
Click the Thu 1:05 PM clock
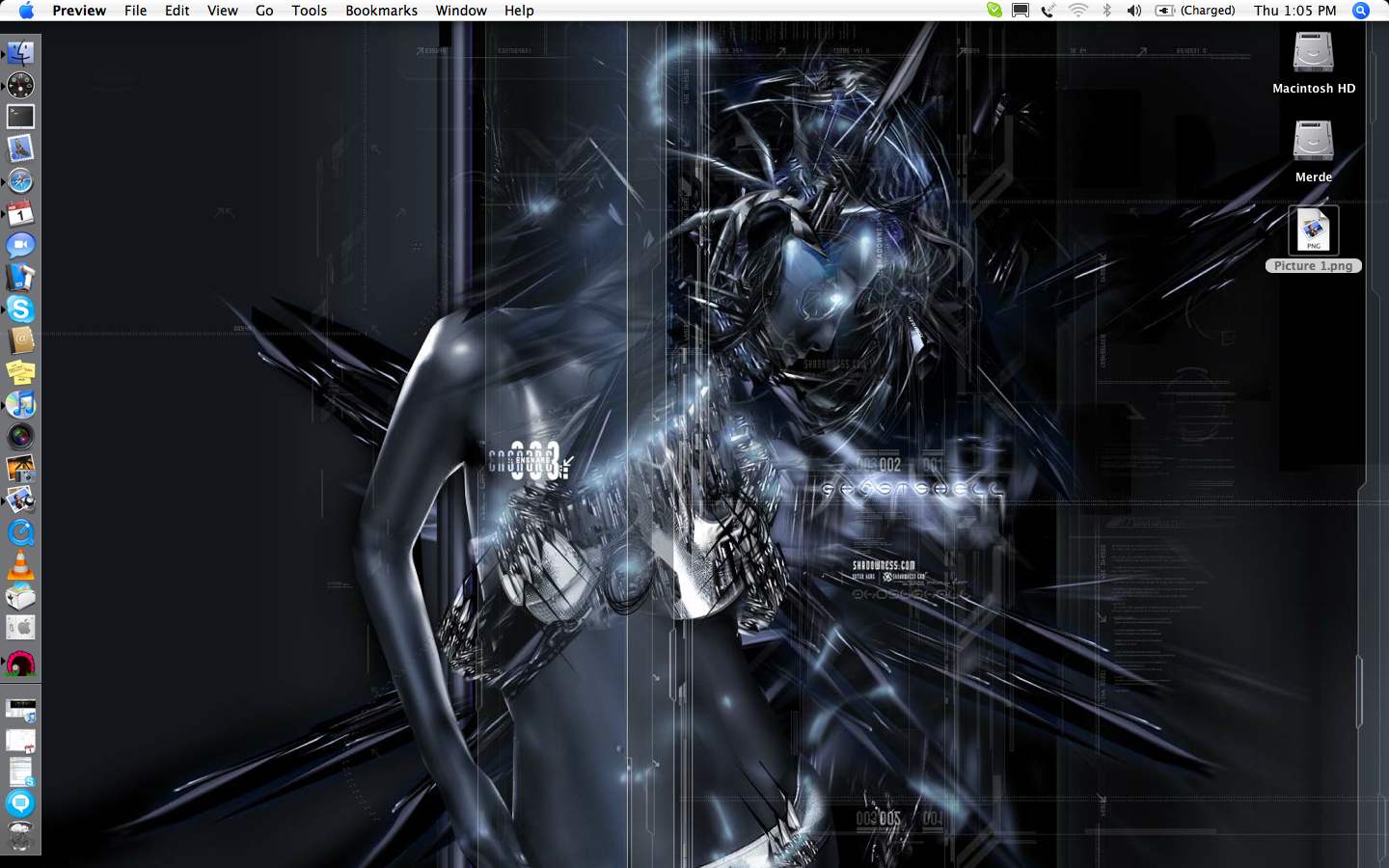click(x=1295, y=11)
